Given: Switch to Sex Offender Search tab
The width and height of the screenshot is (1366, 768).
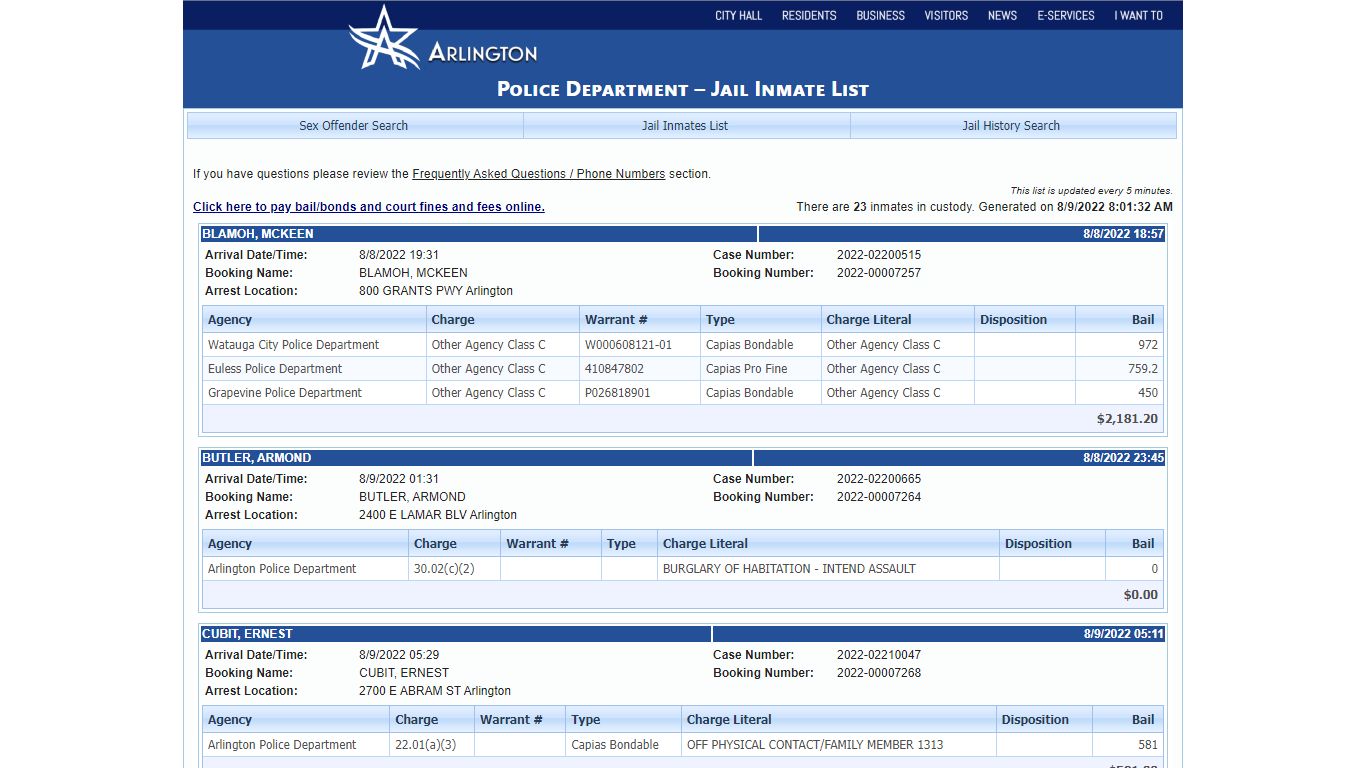Looking at the screenshot, I should (354, 126).
